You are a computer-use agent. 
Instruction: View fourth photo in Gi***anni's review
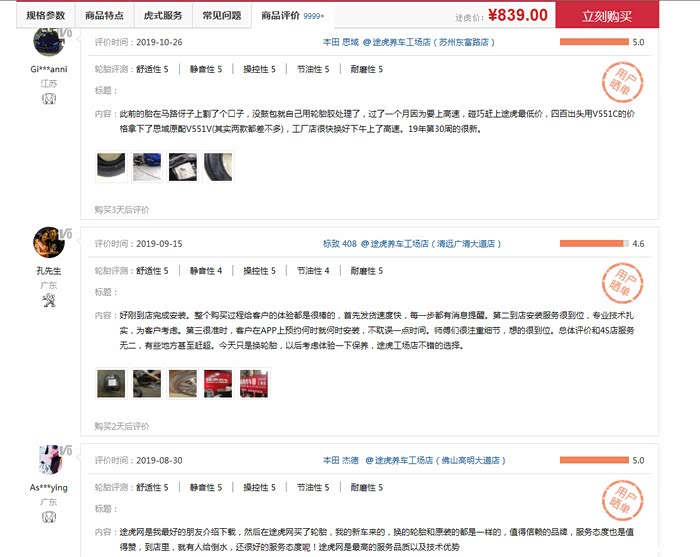(x=218, y=167)
